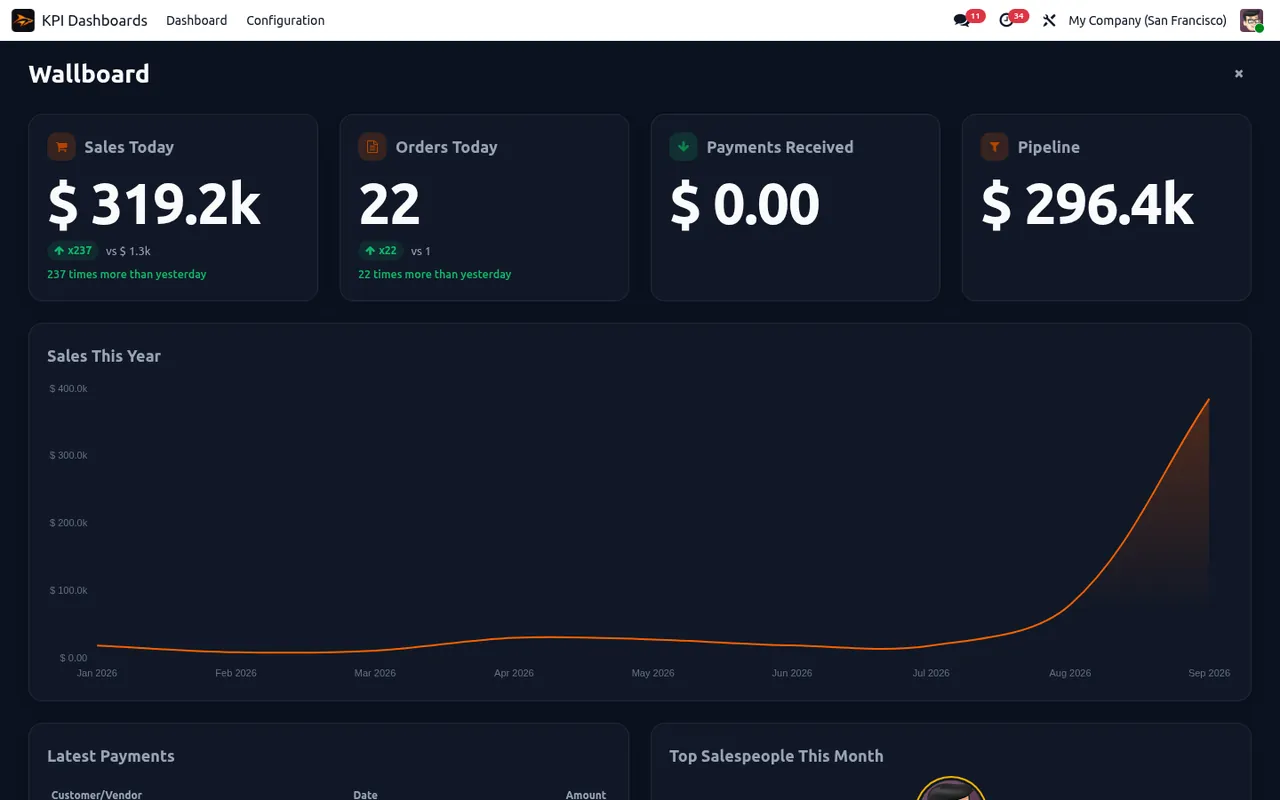The image size is (1280, 800).
Task: Close the Wallboard view
Action: [x=1239, y=74]
